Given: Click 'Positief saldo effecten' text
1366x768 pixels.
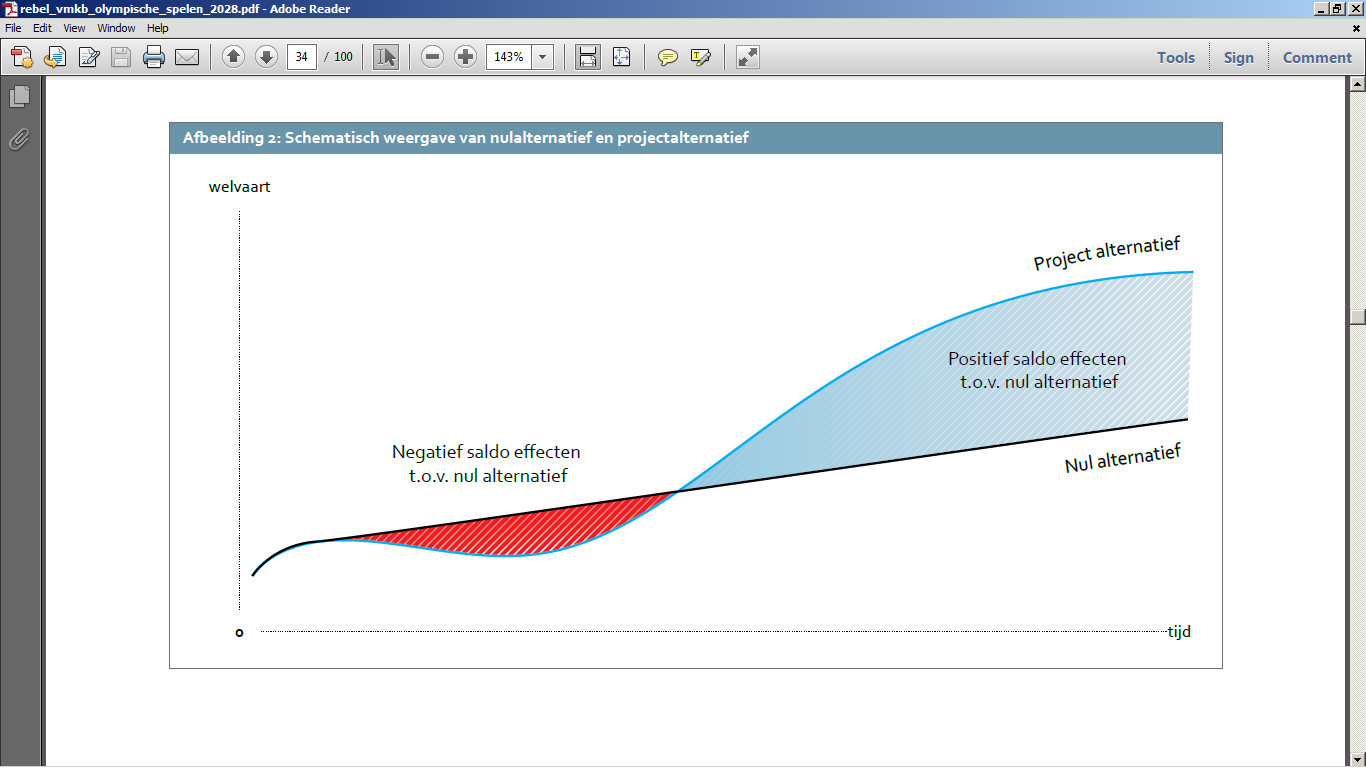Looking at the screenshot, I should click(x=1037, y=359).
